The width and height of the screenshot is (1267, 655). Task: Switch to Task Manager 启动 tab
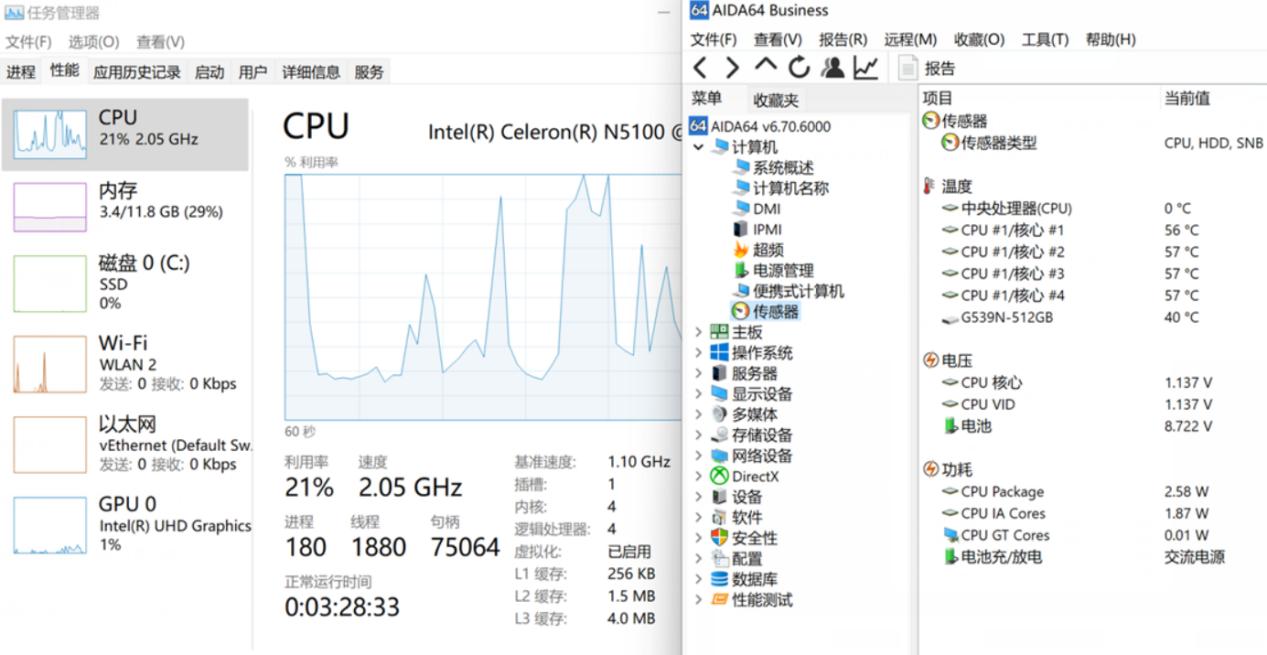pos(209,72)
